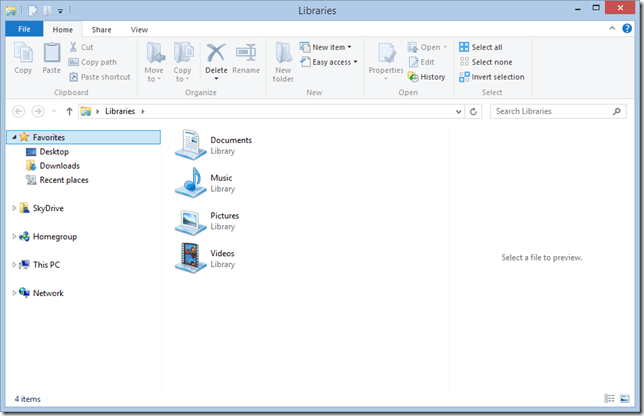Open Customize Quick Access Toolbar dropdown

coord(60,11)
